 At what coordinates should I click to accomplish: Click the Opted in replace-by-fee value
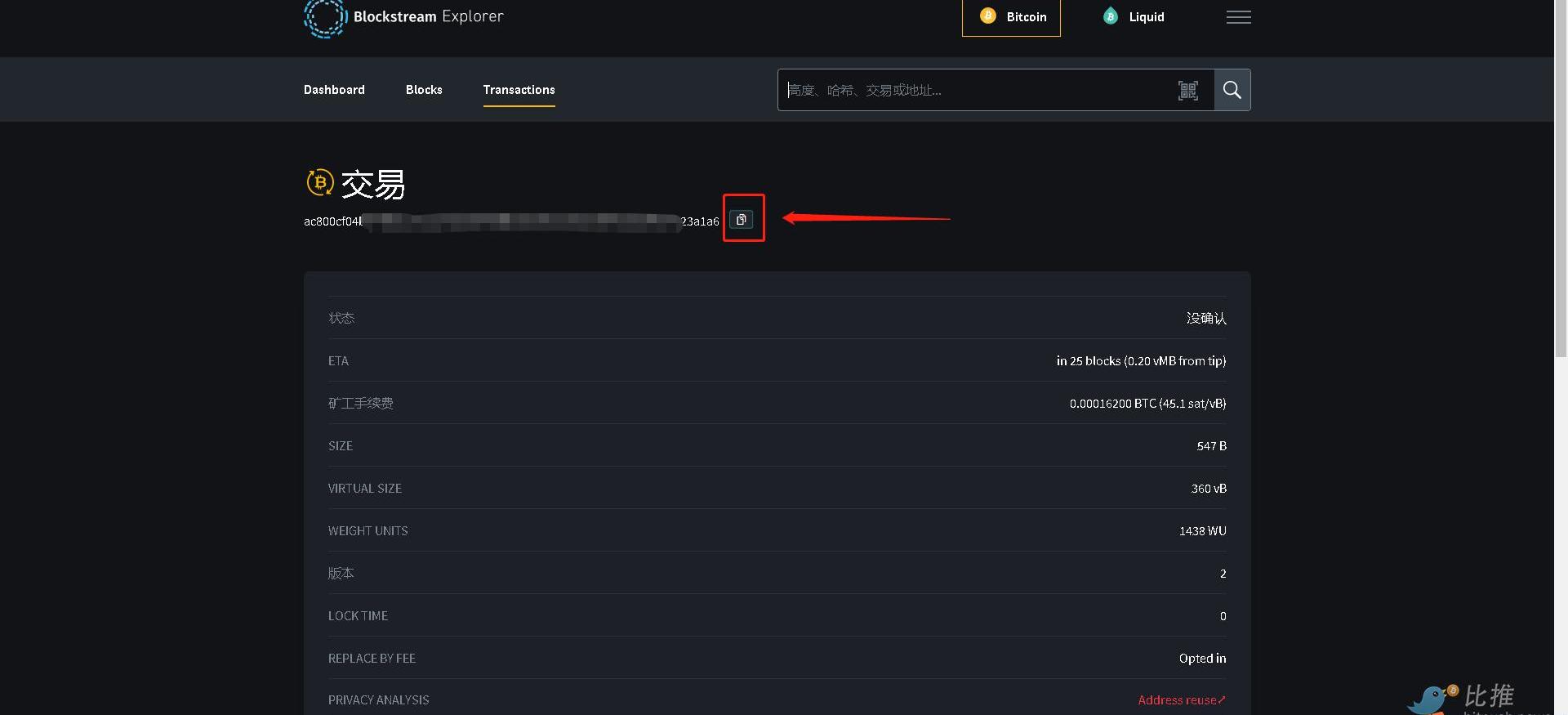(x=1202, y=659)
